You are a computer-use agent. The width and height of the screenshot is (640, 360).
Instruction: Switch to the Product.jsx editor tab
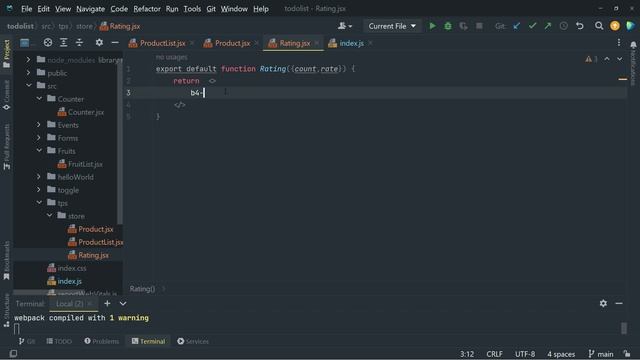coord(231,43)
